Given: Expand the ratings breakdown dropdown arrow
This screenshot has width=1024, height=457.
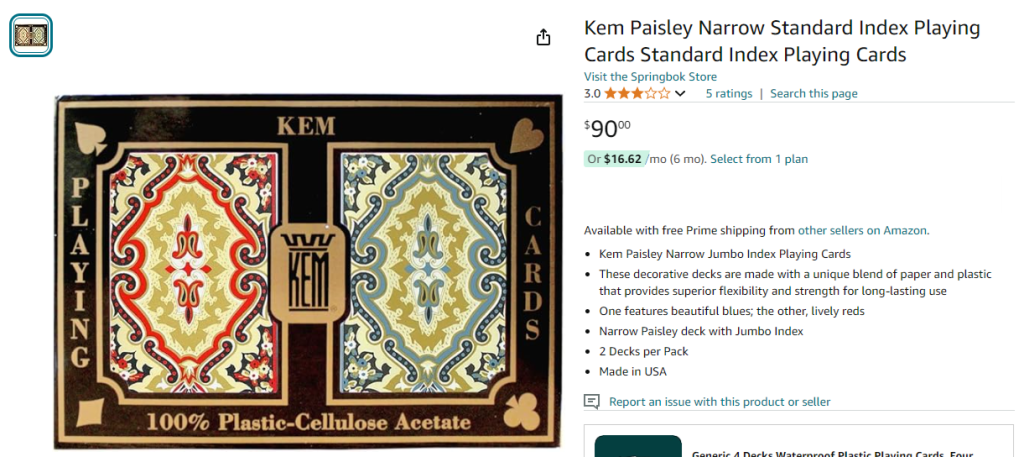Looking at the screenshot, I should 681,94.
